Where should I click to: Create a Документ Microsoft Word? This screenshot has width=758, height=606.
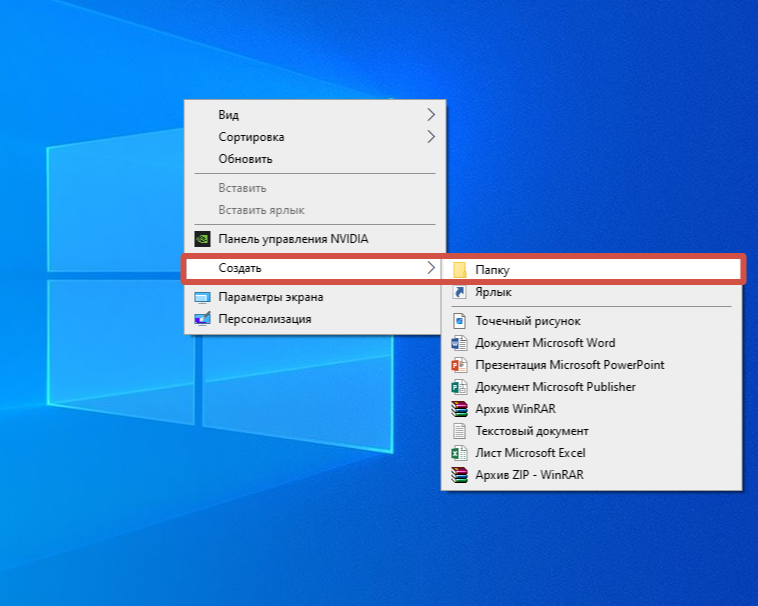[591, 343]
